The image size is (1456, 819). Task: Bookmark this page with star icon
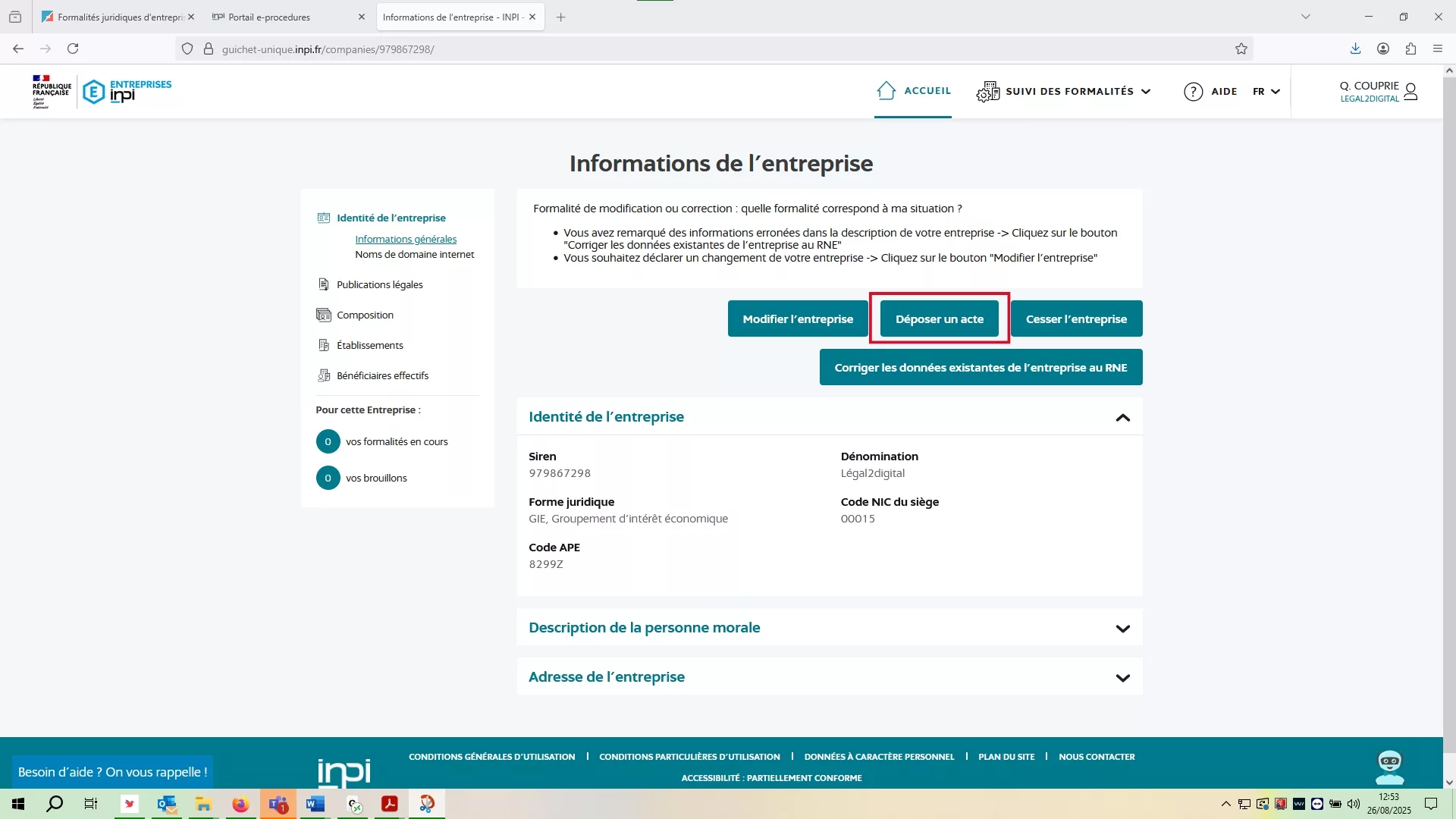1241,49
